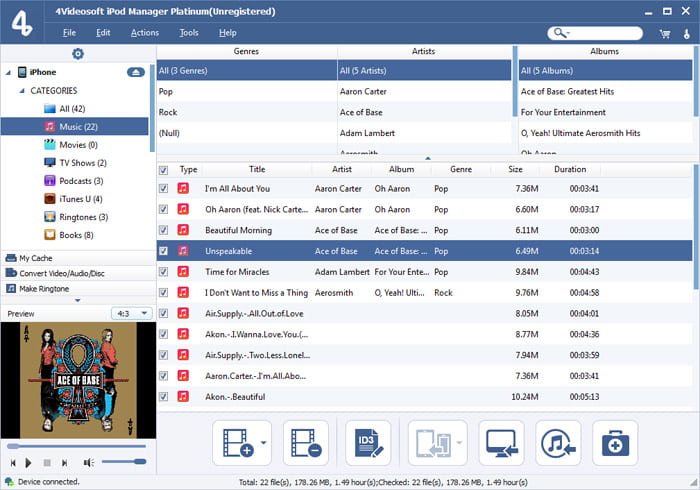
Task: Expand the sidebar panel down arrow
Action: [x=78, y=300]
